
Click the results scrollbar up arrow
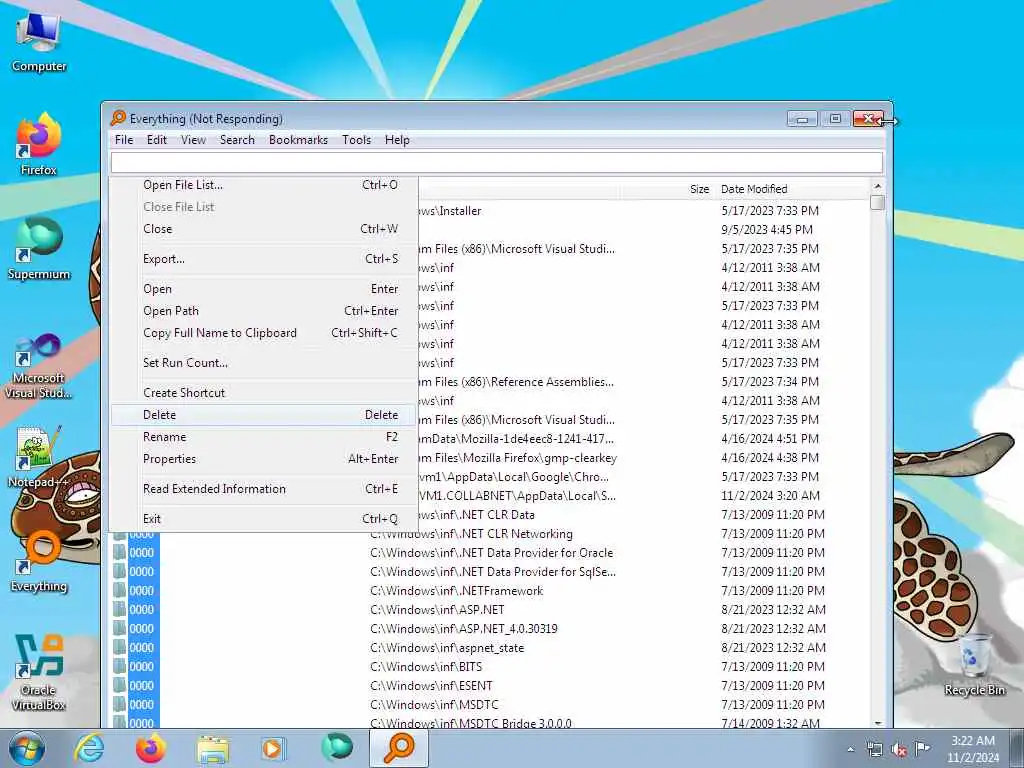coord(877,187)
